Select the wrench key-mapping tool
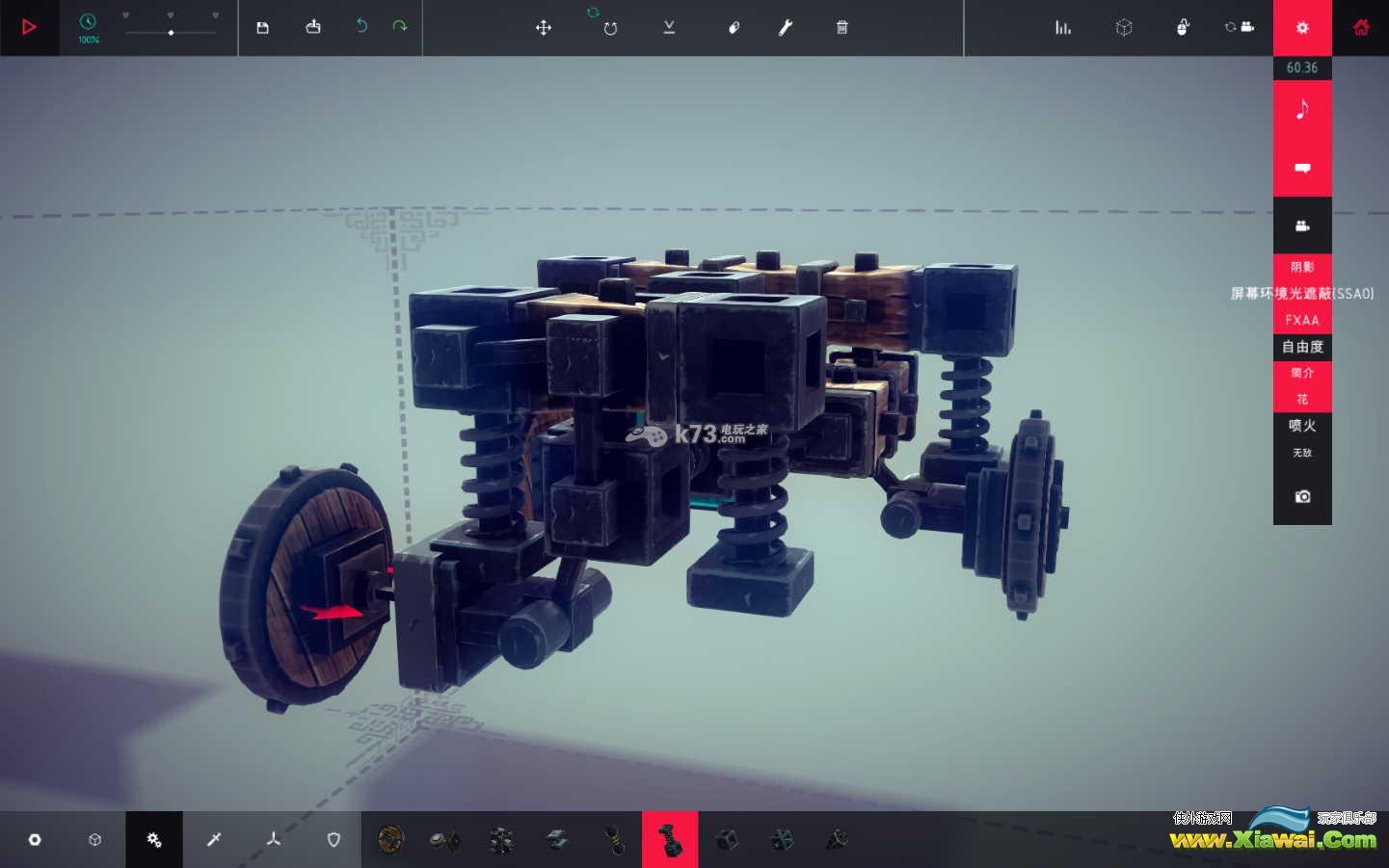 pyautogui.click(x=786, y=28)
